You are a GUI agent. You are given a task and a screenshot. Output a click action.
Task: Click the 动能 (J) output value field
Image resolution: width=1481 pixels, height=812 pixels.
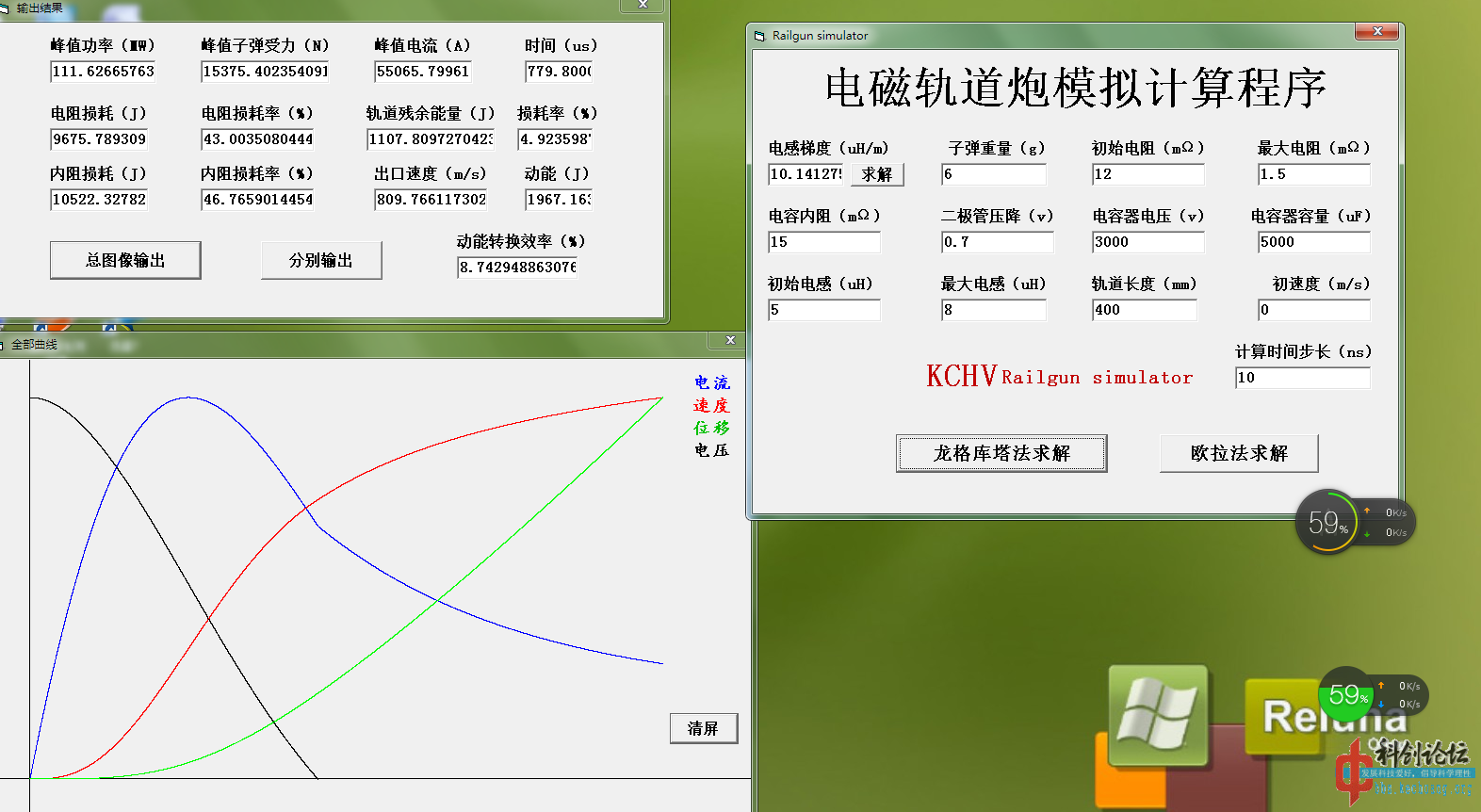(559, 200)
